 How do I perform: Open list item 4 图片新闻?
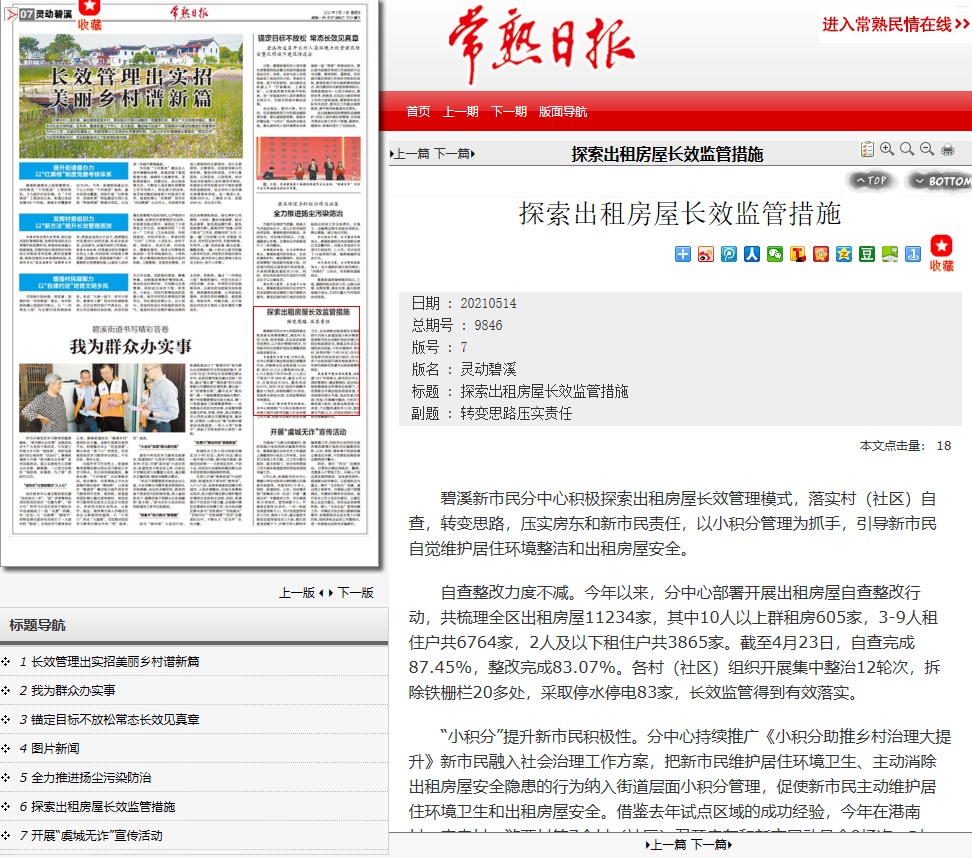pos(55,749)
